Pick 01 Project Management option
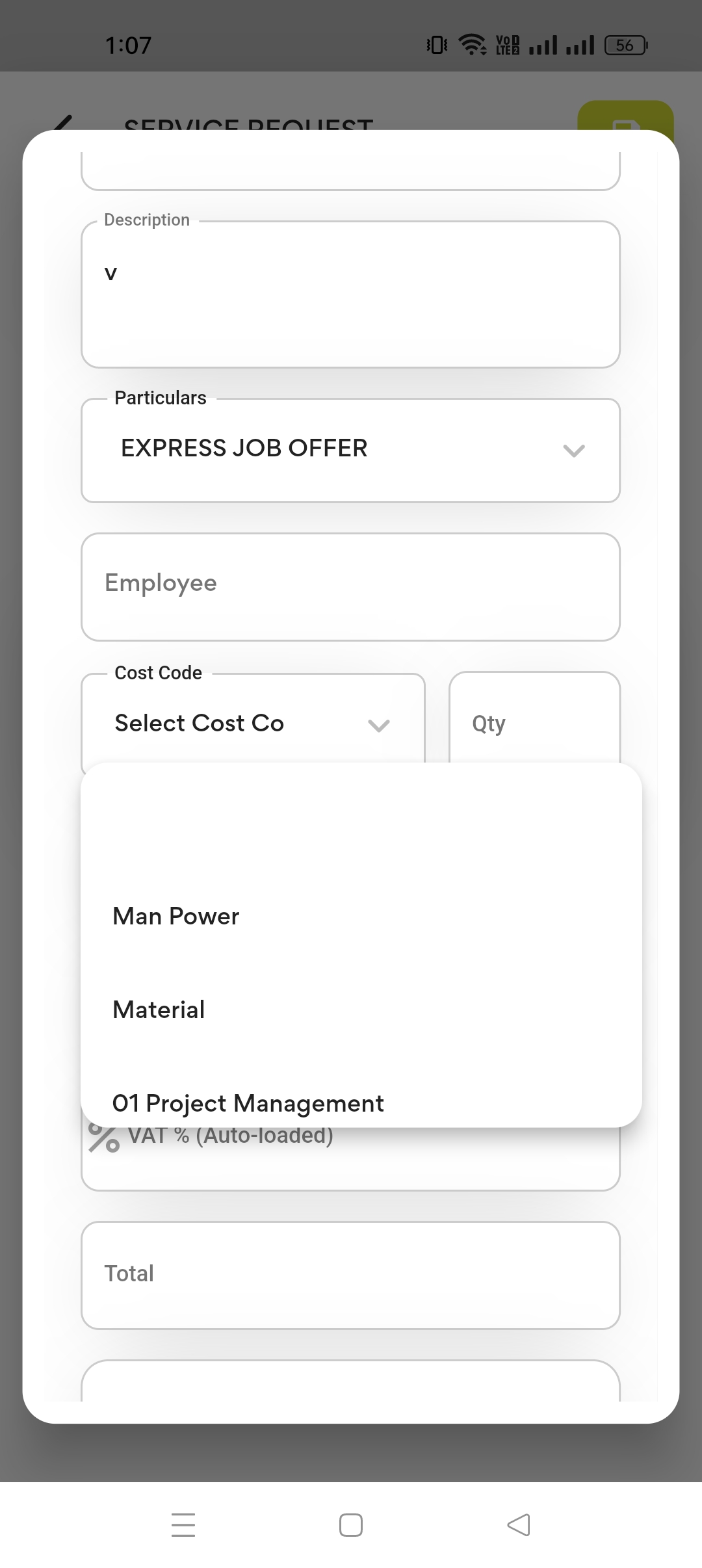 248,1104
